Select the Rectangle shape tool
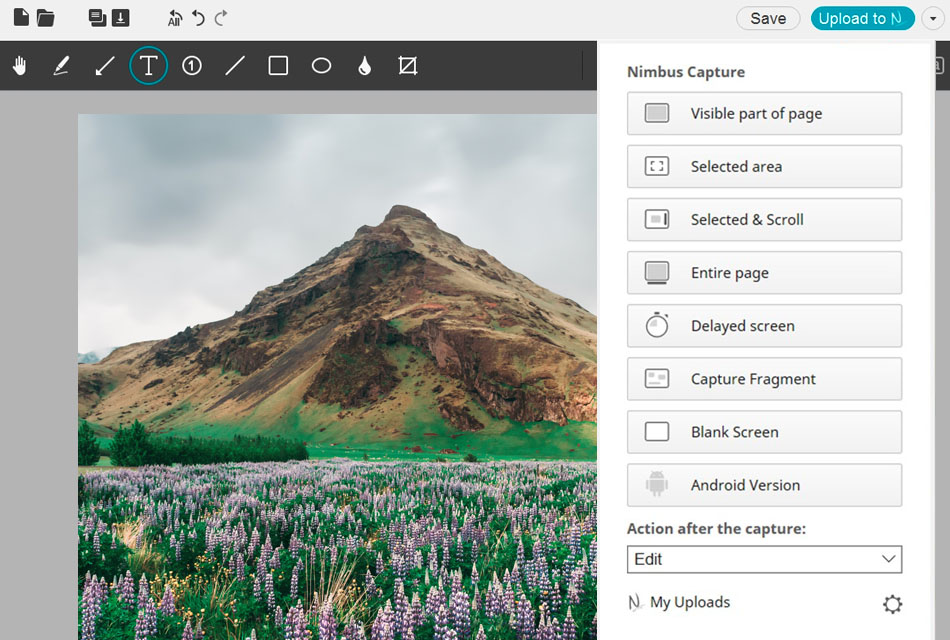This screenshot has height=640, width=950. click(x=278, y=65)
